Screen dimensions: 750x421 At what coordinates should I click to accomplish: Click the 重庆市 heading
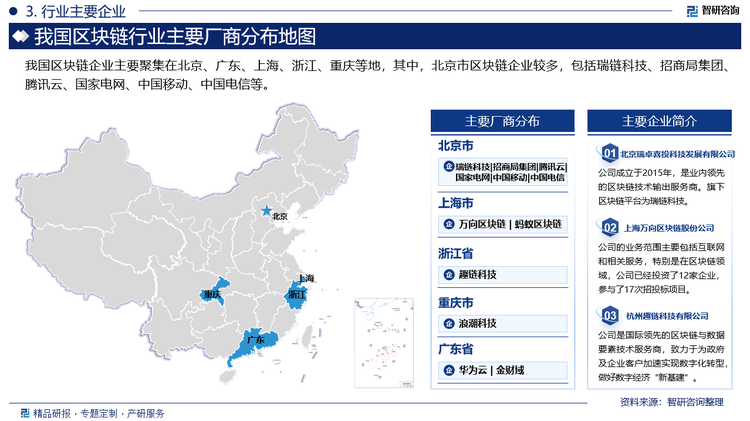[x=456, y=302]
